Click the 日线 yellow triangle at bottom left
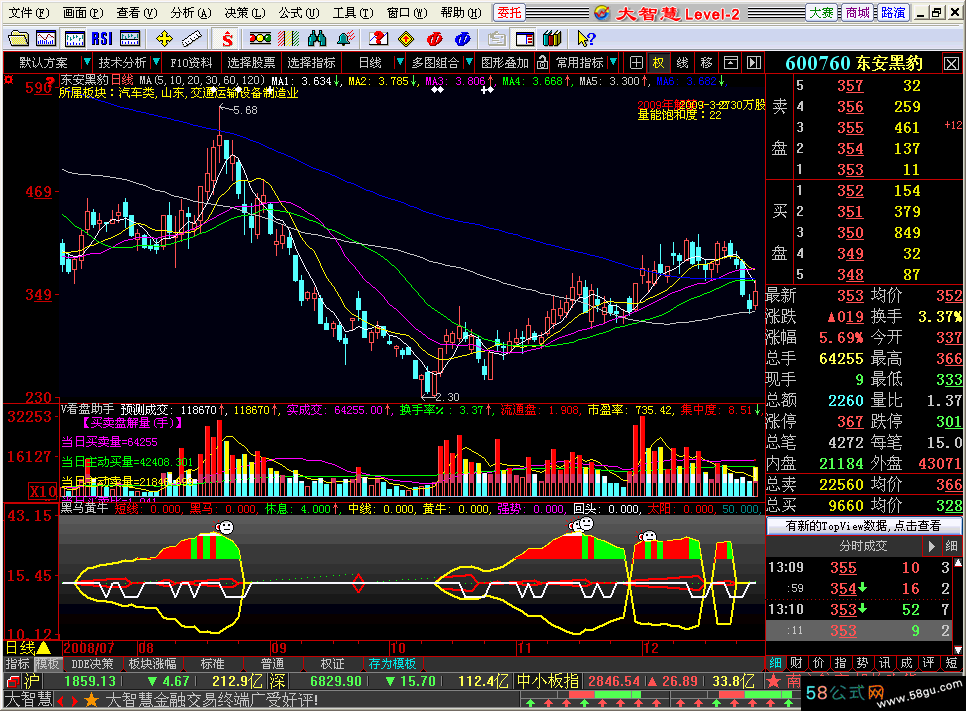The image size is (966, 711). click(x=44, y=648)
